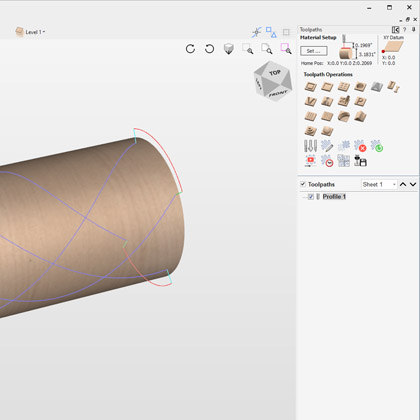Recalculate all toolpaths with green icon

tap(377, 146)
